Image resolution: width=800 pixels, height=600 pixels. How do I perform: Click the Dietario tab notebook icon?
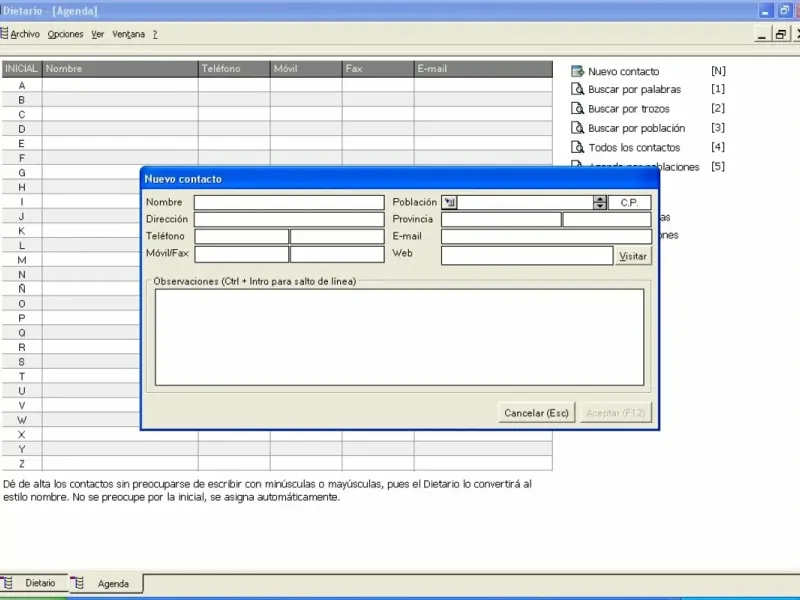click(x=7, y=583)
